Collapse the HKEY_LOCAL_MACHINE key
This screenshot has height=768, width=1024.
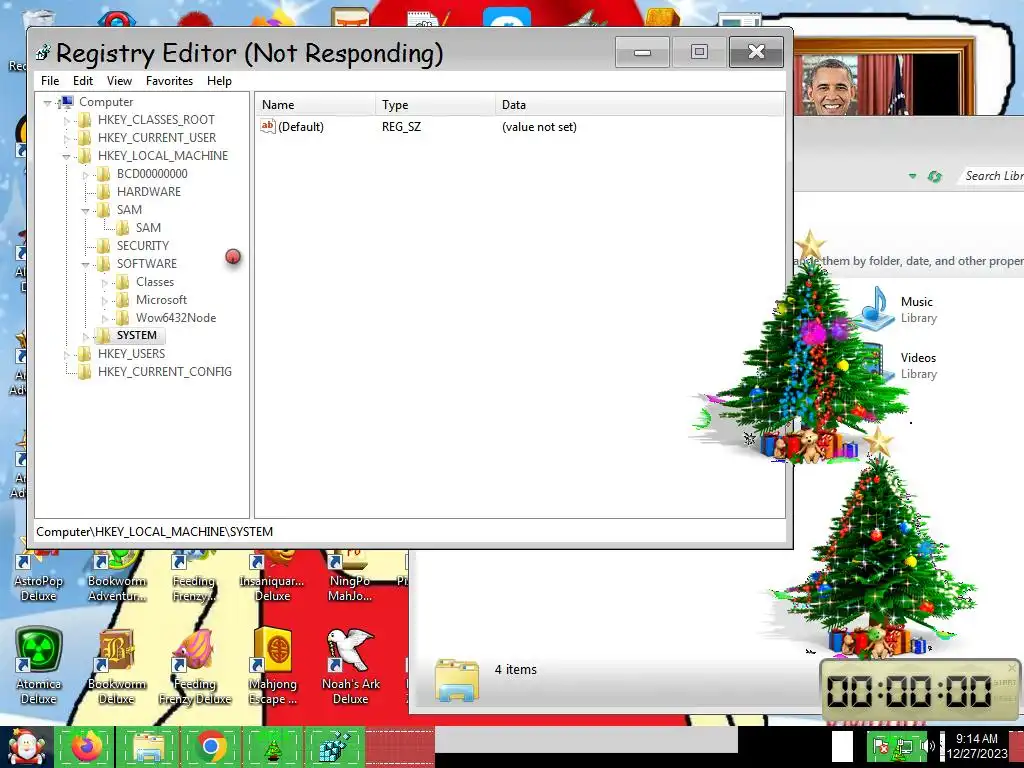point(66,157)
